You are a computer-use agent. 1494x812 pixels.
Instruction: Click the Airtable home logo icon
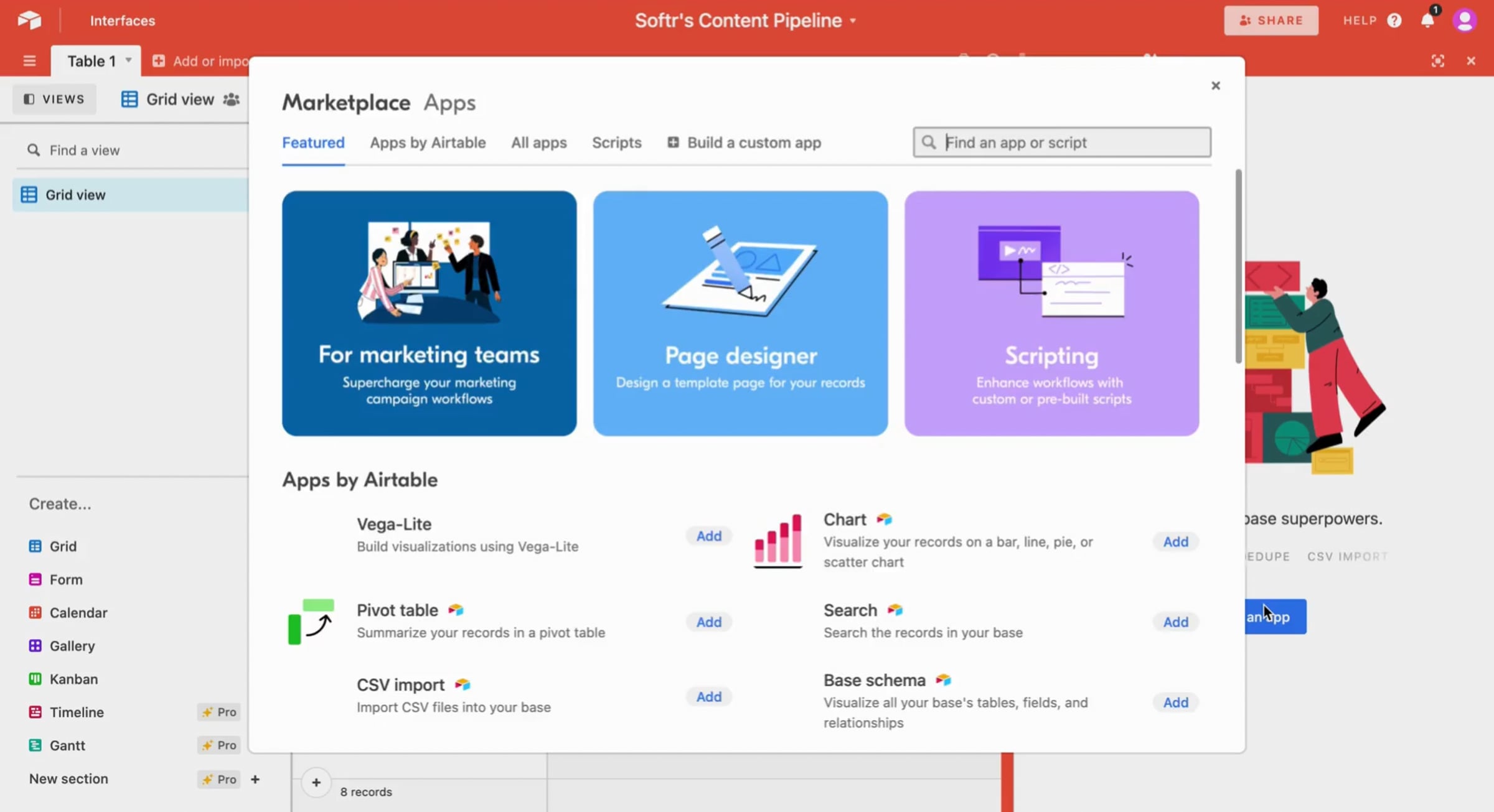click(29, 20)
